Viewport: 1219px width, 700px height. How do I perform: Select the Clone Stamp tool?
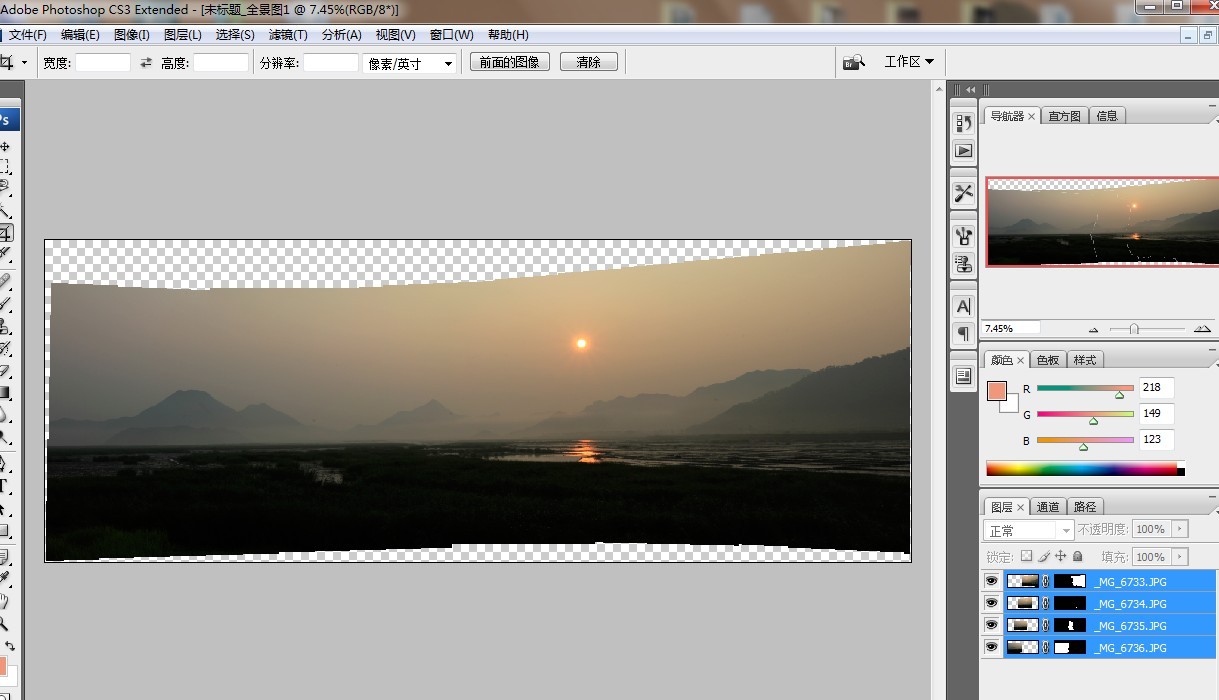[5, 326]
